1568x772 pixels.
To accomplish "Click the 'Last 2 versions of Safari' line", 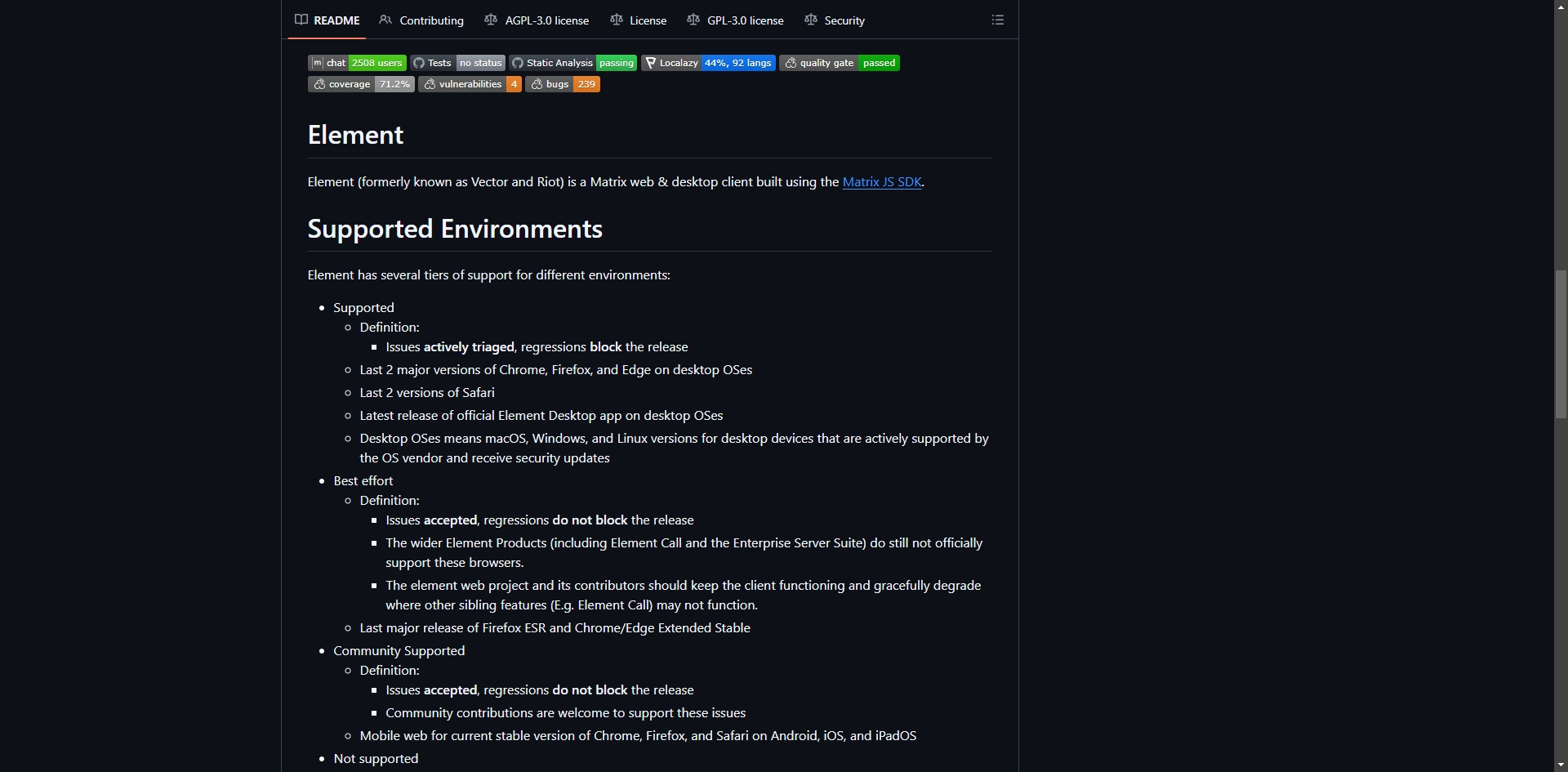I will click(x=427, y=393).
